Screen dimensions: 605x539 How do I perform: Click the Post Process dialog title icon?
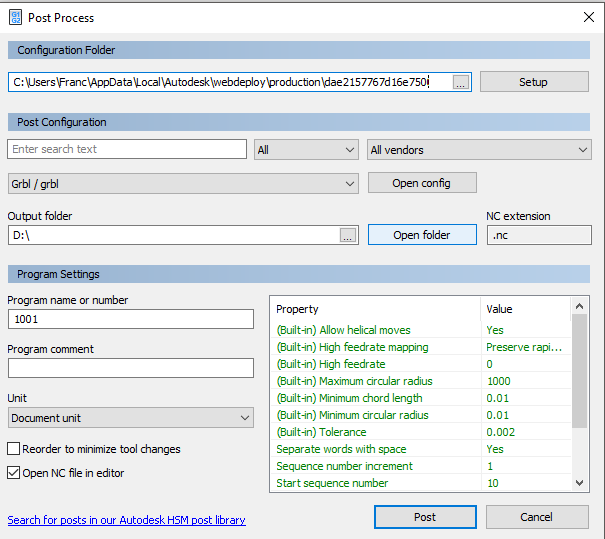click(15, 18)
